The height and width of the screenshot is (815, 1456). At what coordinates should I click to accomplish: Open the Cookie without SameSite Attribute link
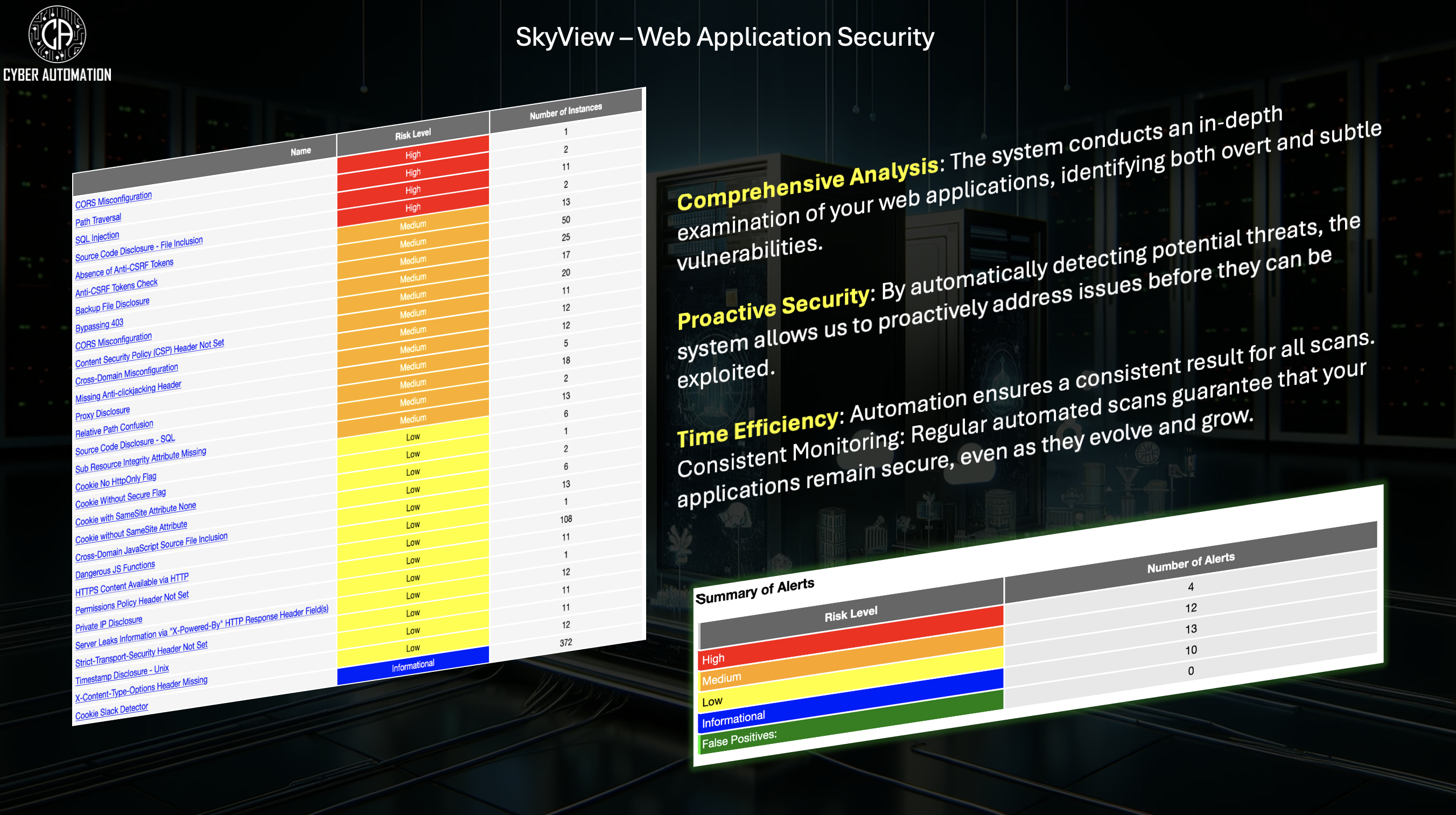(x=131, y=532)
